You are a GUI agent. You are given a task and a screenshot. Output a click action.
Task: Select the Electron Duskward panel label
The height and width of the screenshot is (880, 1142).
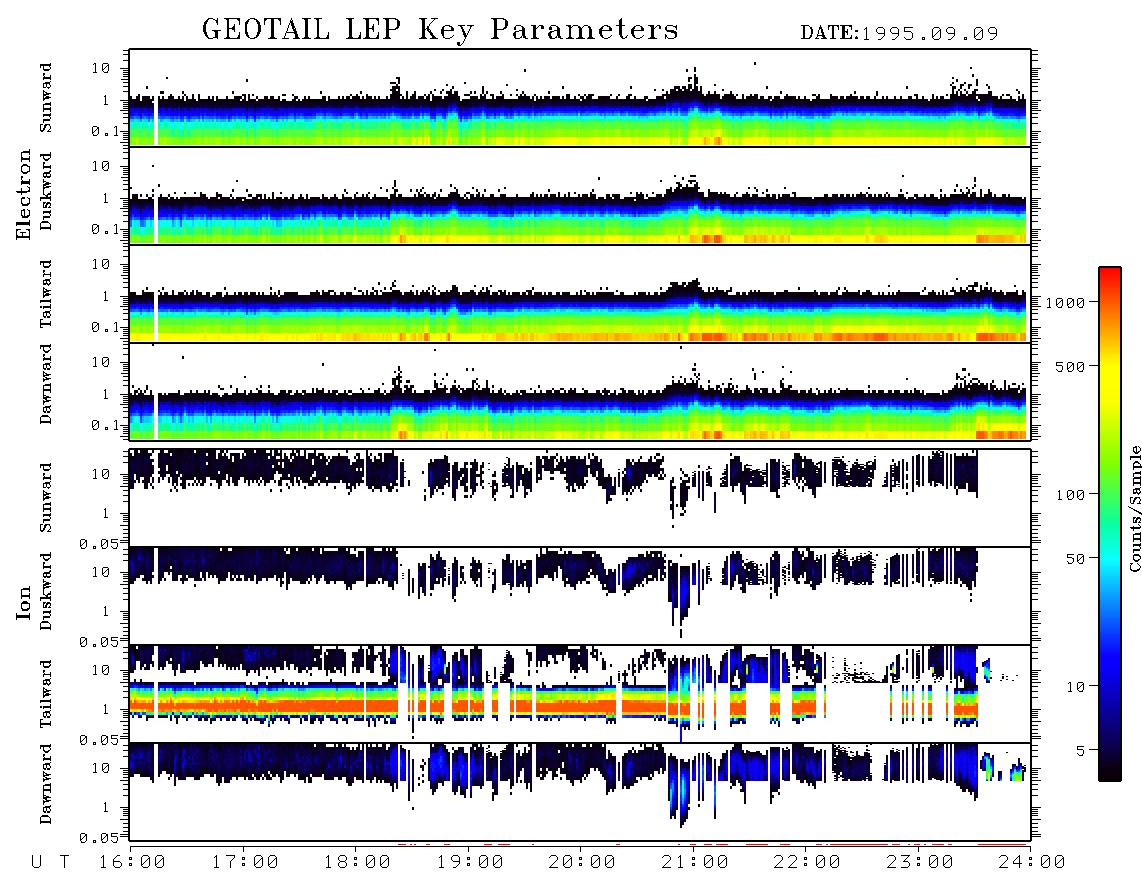click(46, 191)
